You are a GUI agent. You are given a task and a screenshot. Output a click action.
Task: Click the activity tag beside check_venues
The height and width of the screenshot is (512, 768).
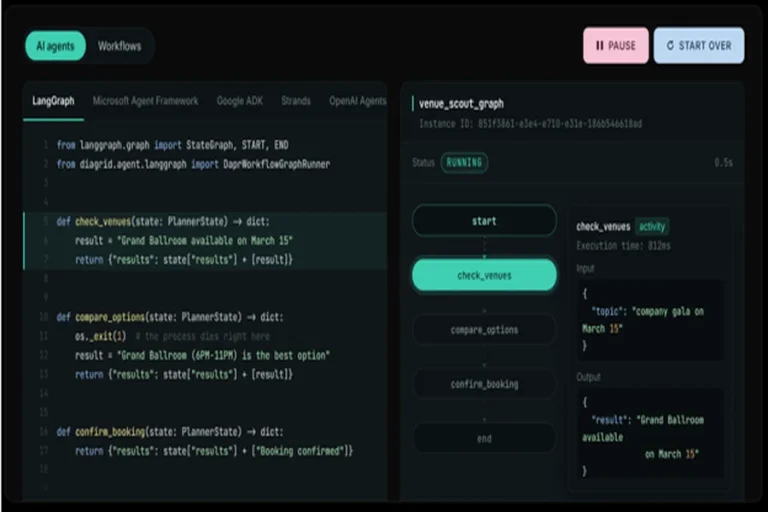point(652,226)
